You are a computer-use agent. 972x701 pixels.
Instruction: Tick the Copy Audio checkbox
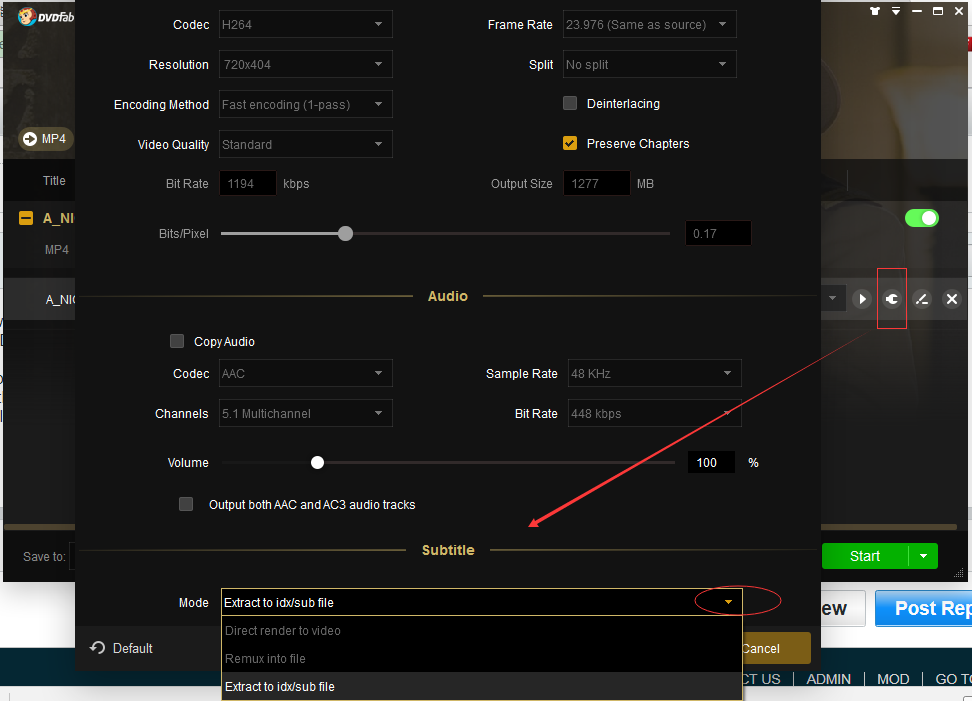[177, 341]
